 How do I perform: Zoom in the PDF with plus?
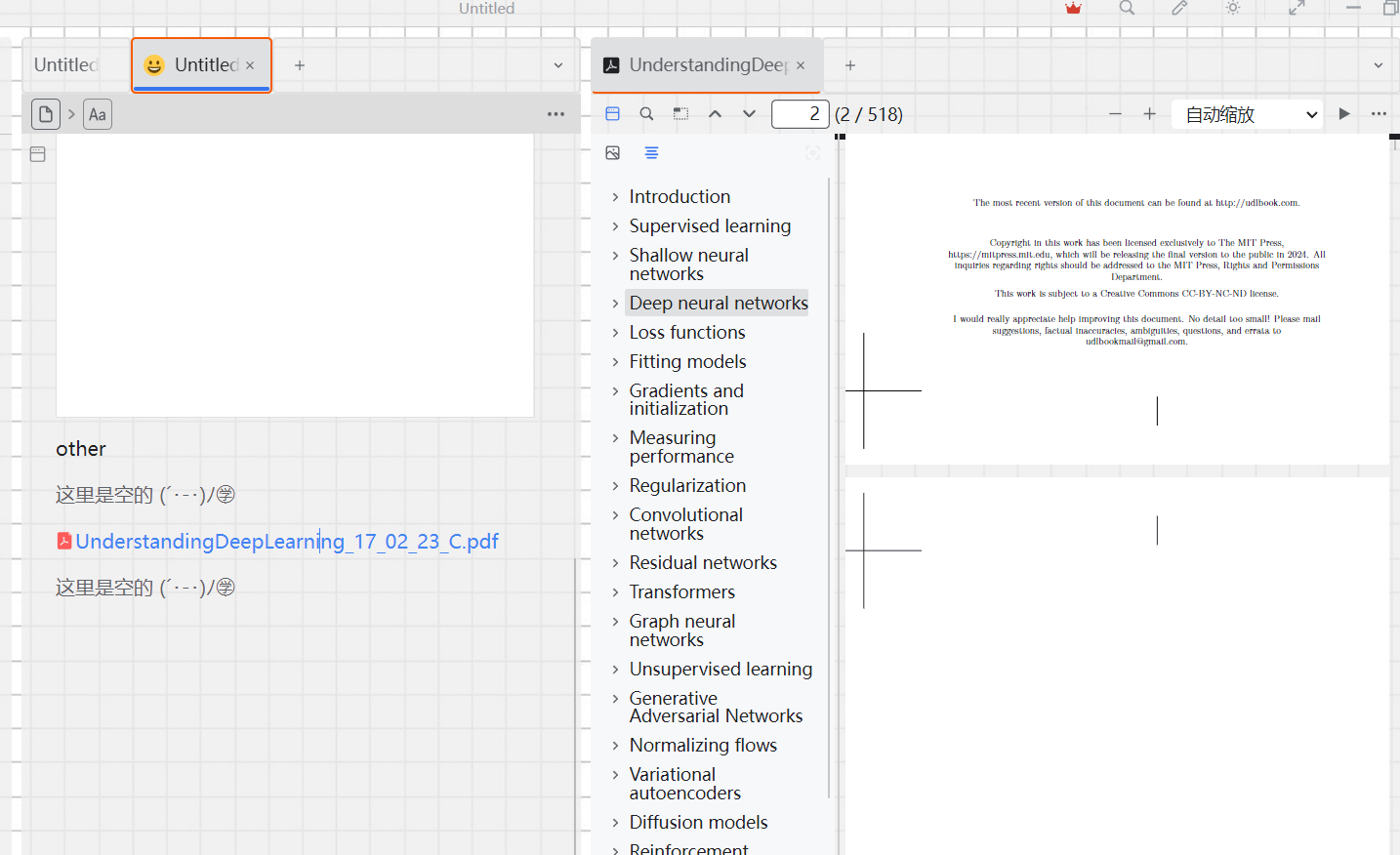1149,114
